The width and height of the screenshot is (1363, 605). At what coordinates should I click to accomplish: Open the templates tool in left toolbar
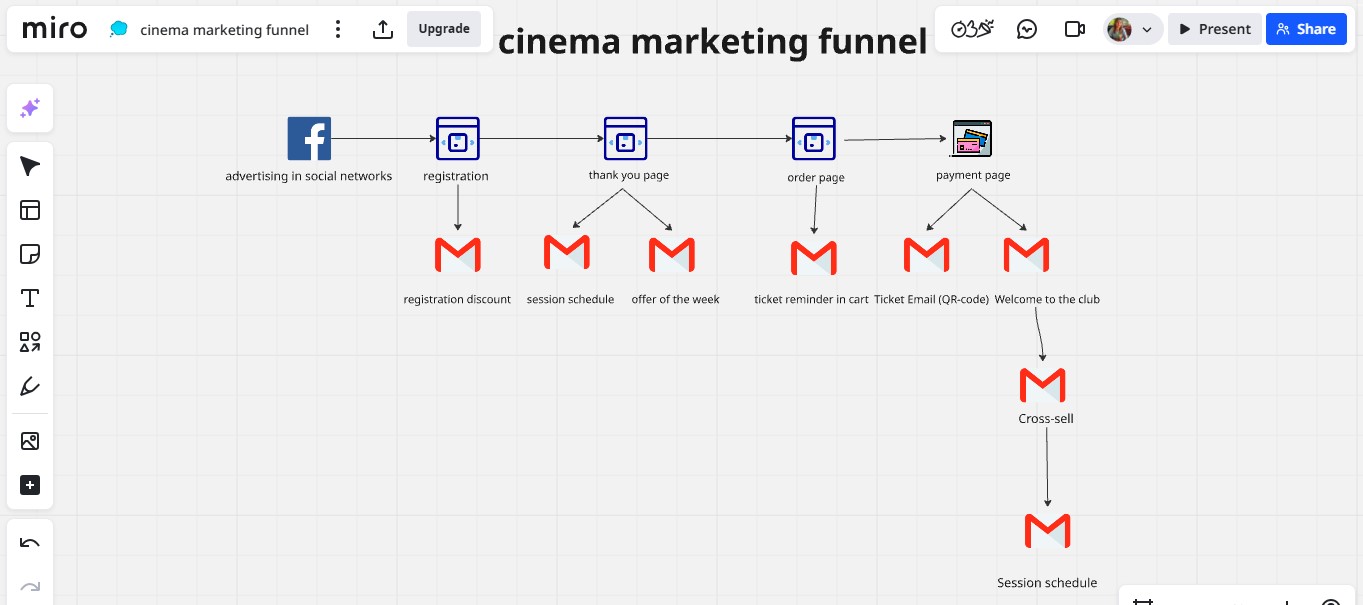[30, 210]
